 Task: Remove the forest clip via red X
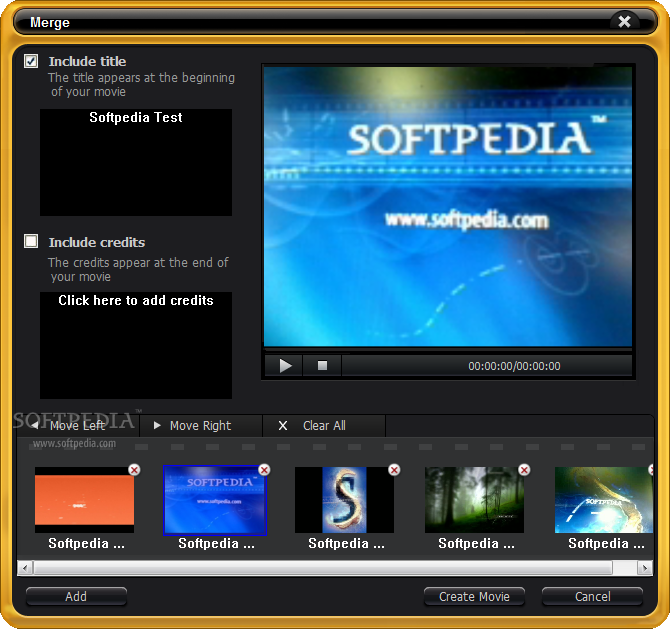point(524,470)
